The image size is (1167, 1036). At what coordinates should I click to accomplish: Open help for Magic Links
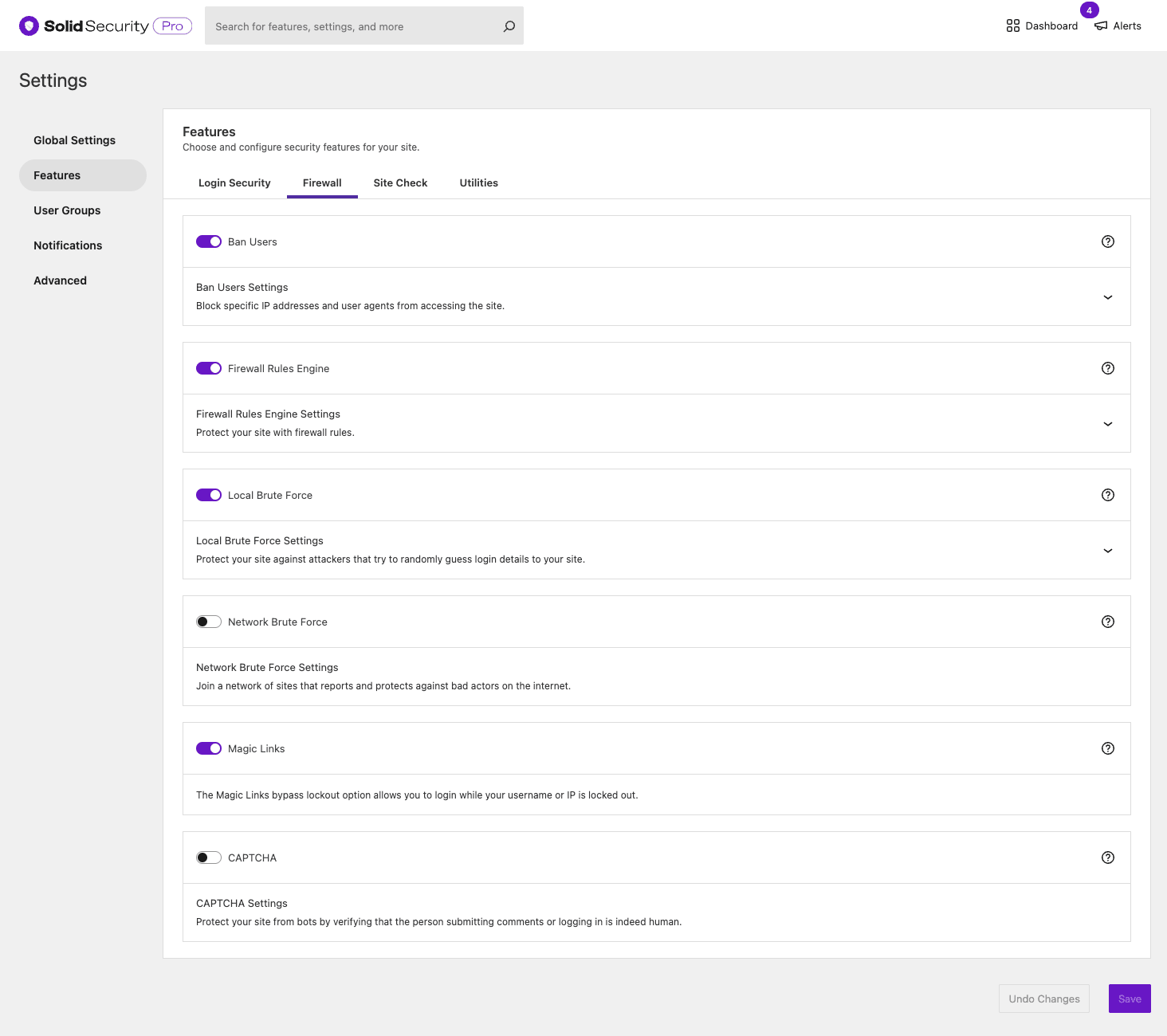1108,748
